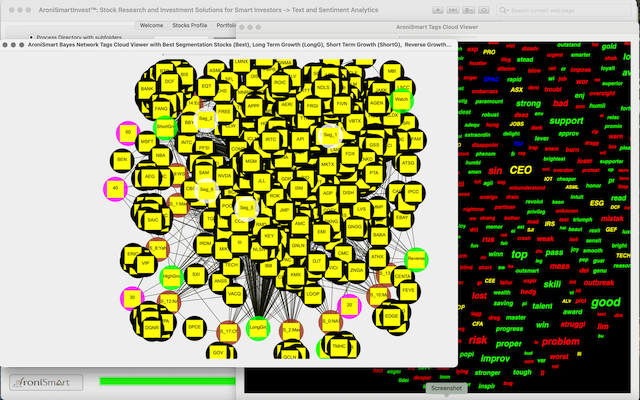Select the EBAY stock node
The image size is (640, 400).
click(x=402, y=218)
